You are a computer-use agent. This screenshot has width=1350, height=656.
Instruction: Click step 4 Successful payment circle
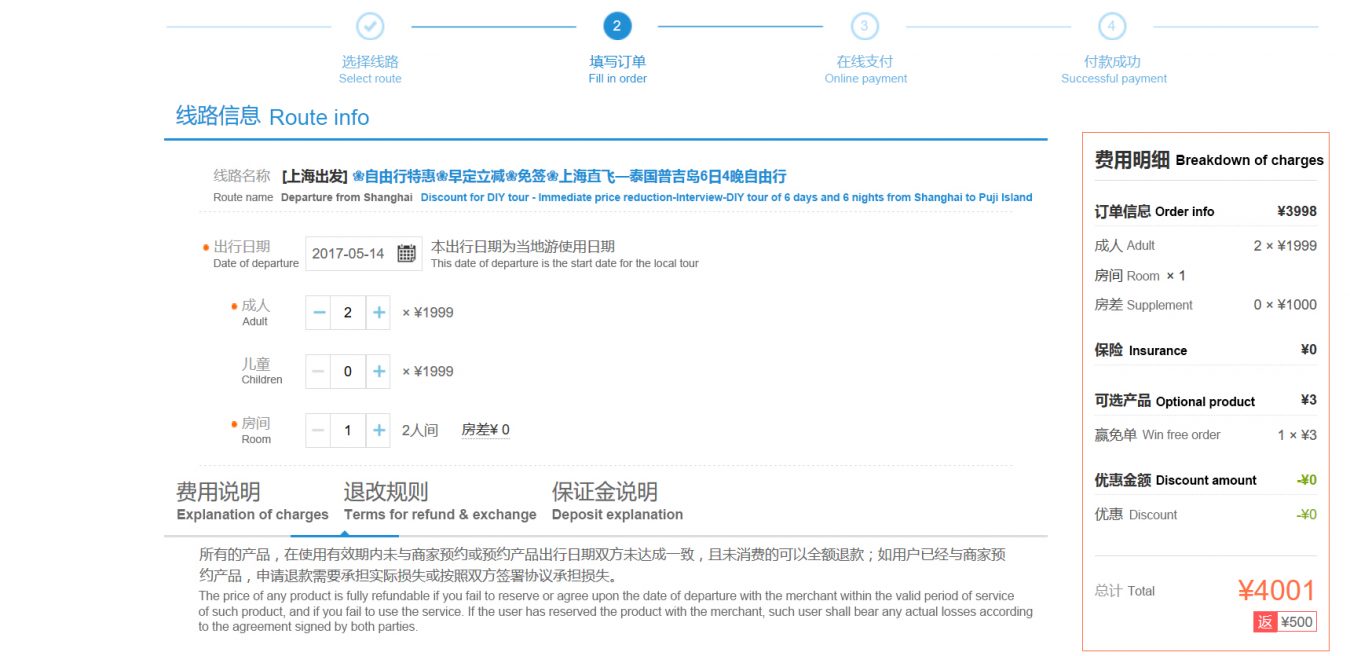pos(1112,26)
